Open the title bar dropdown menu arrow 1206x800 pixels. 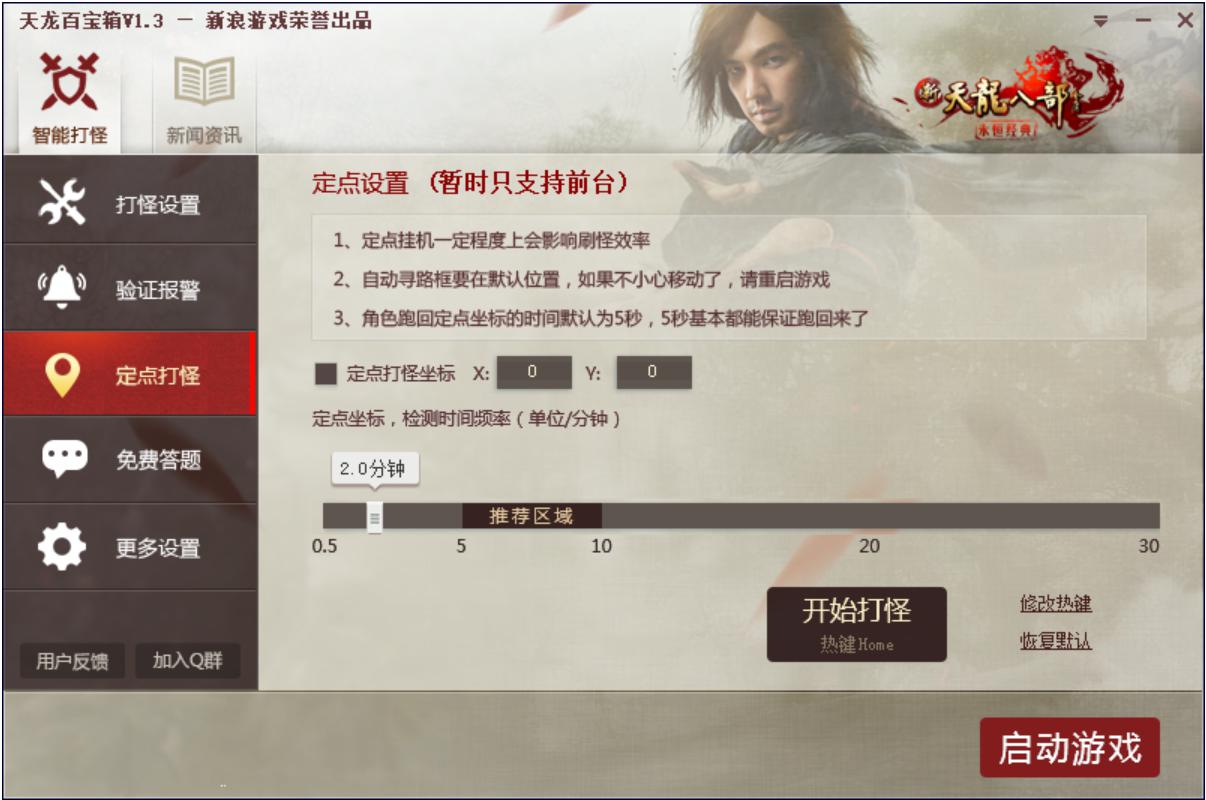[x=1100, y=21]
